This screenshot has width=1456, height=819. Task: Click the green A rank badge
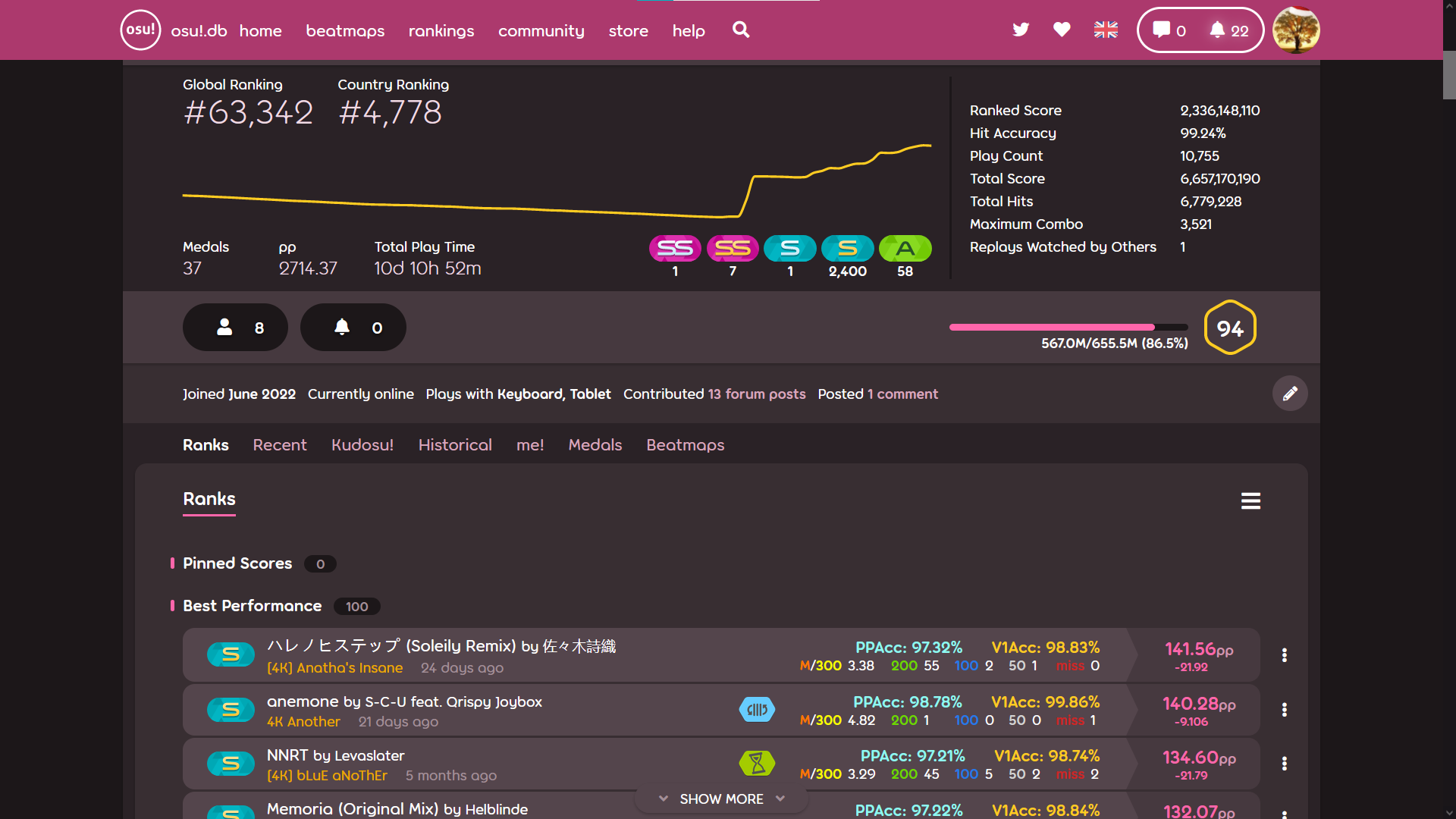[905, 248]
